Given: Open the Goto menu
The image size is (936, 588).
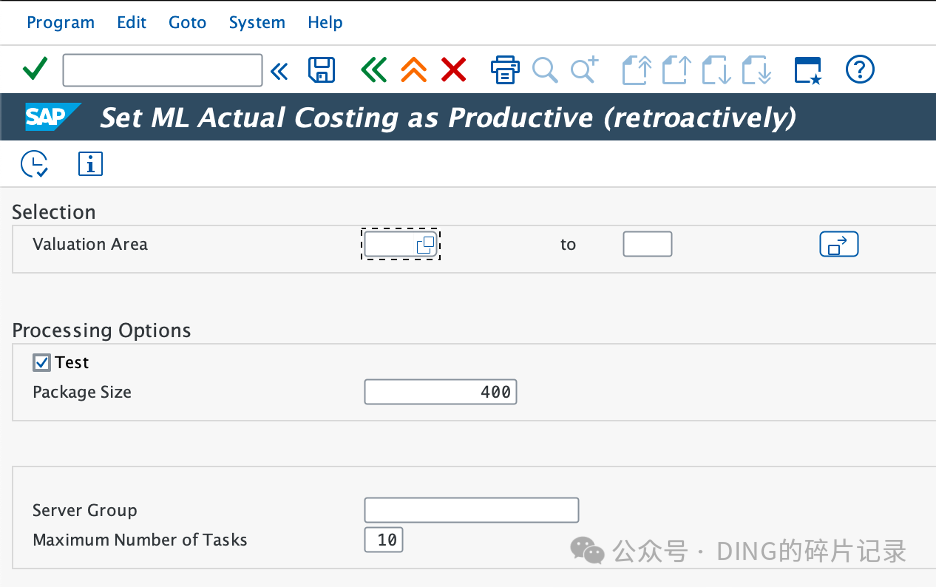Looking at the screenshot, I should [x=187, y=23].
